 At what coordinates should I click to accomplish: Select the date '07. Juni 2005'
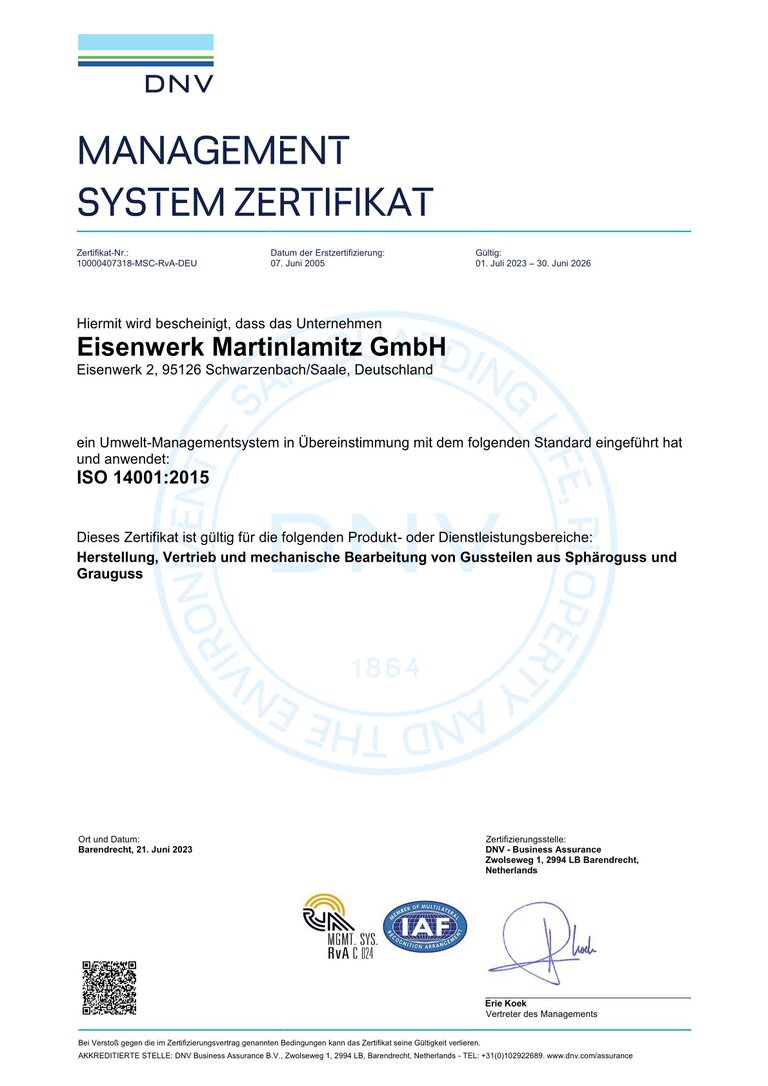click(298, 263)
